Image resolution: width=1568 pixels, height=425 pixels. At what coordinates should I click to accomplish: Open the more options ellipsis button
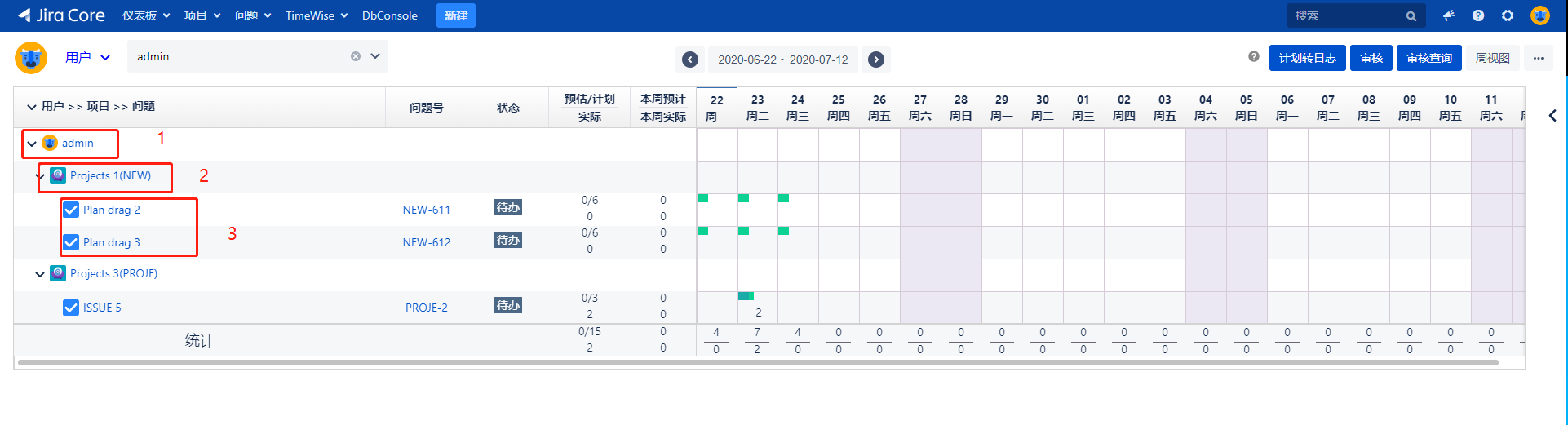point(1539,58)
